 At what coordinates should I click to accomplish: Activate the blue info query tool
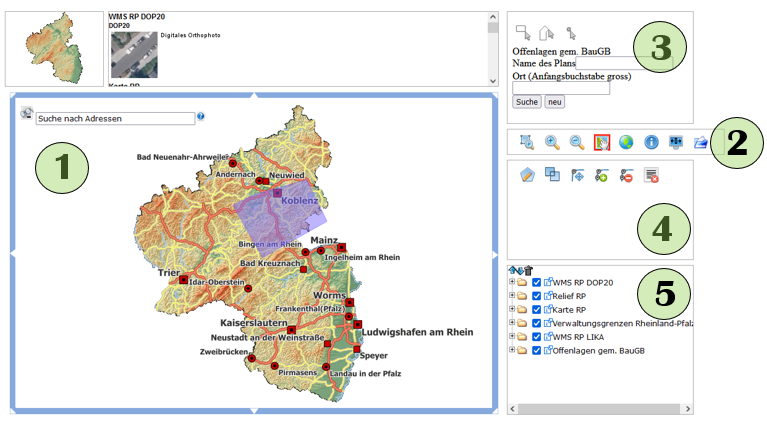pyautogui.click(x=651, y=143)
